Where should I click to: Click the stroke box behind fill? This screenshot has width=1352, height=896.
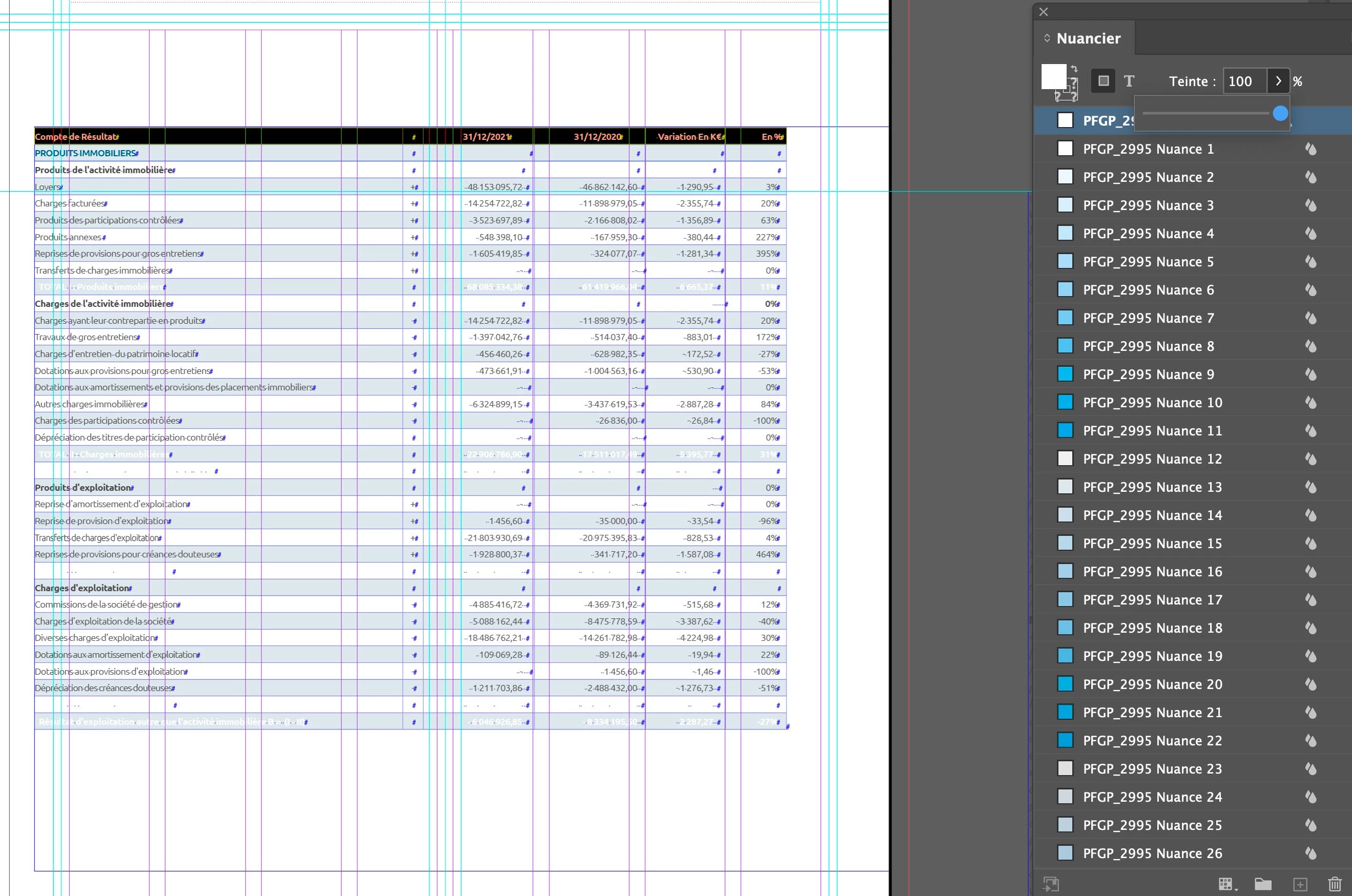(x=1074, y=95)
